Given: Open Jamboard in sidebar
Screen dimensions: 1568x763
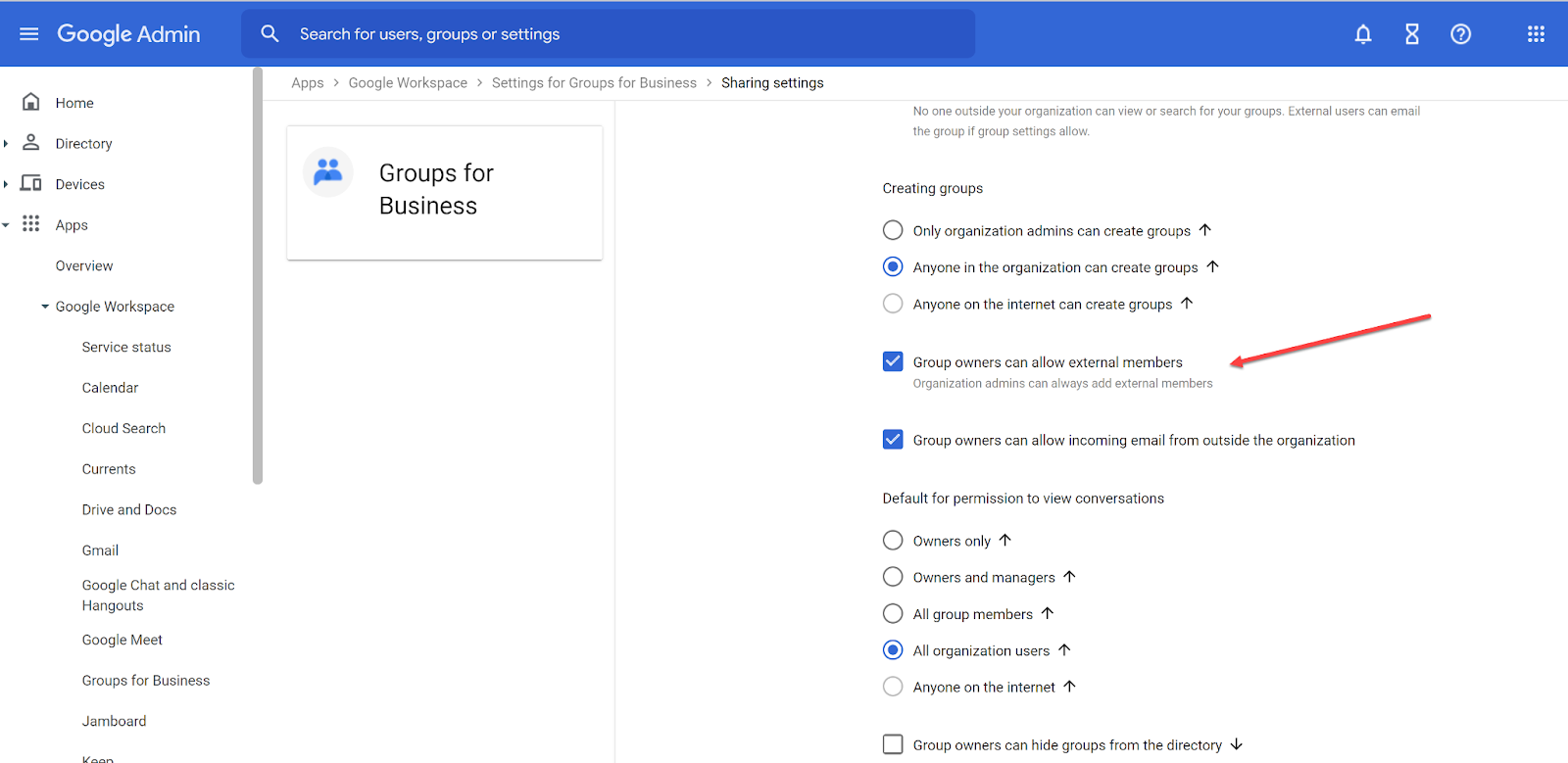Looking at the screenshot, I should coord(114,721).
